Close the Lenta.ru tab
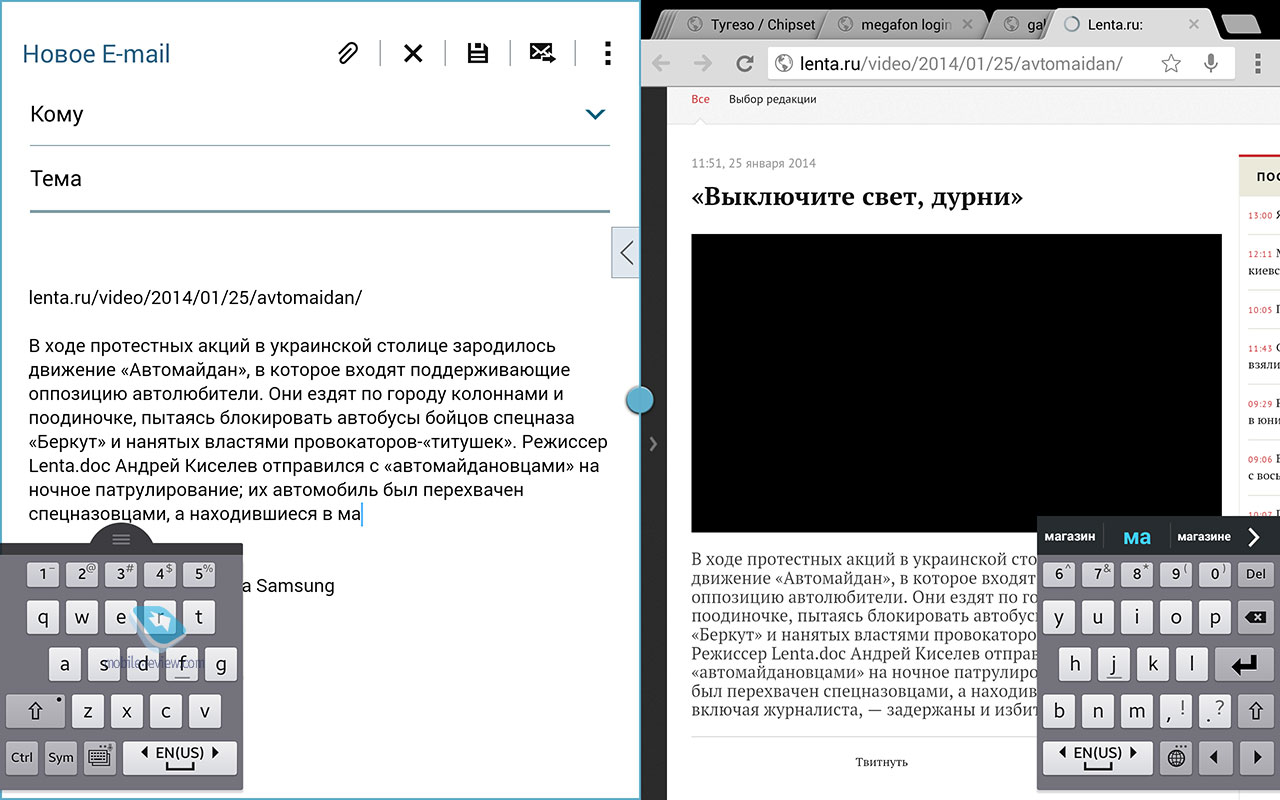The image size is (1280, 800). (1193, 24)
